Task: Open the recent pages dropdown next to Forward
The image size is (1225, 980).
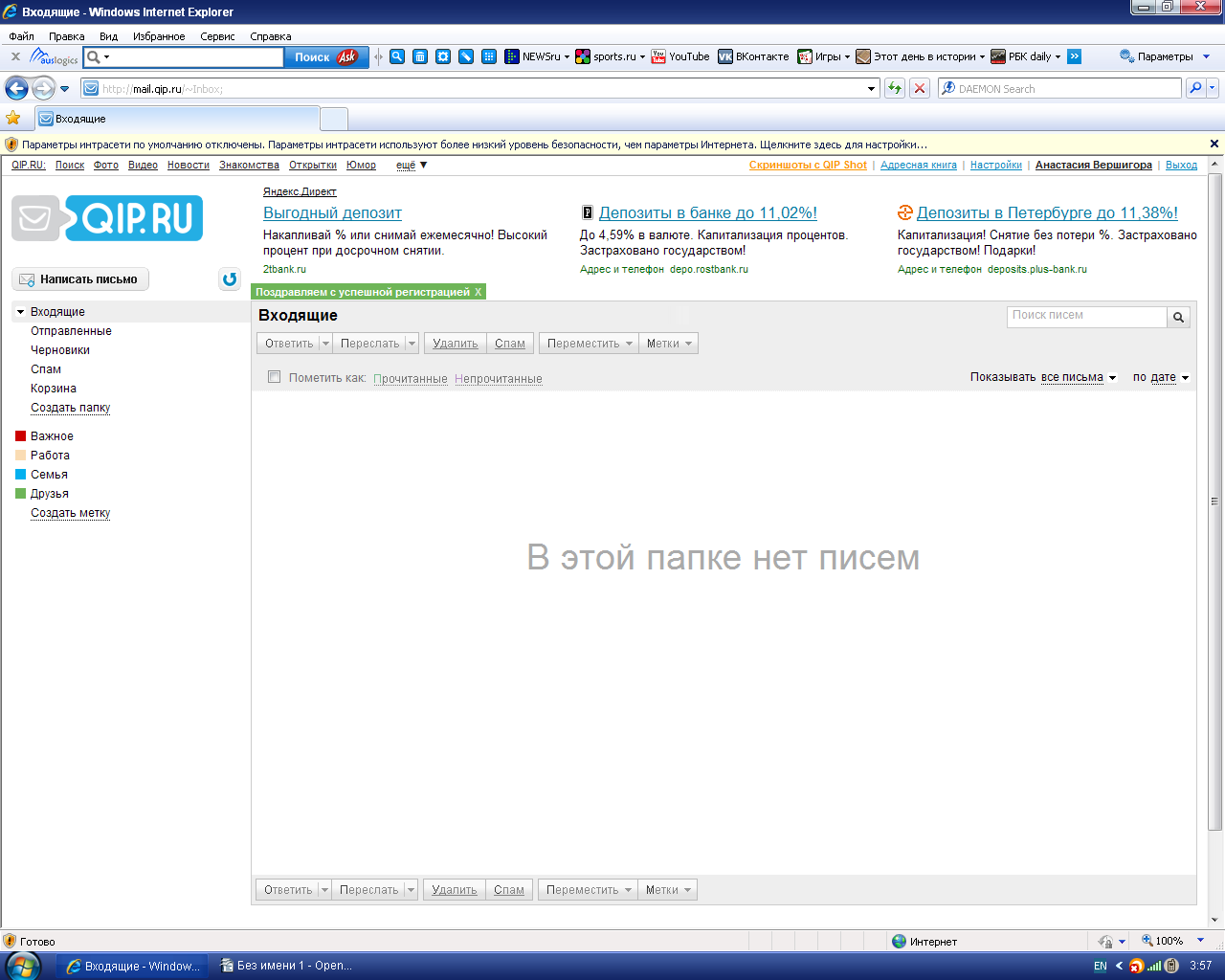Action: 65,89
